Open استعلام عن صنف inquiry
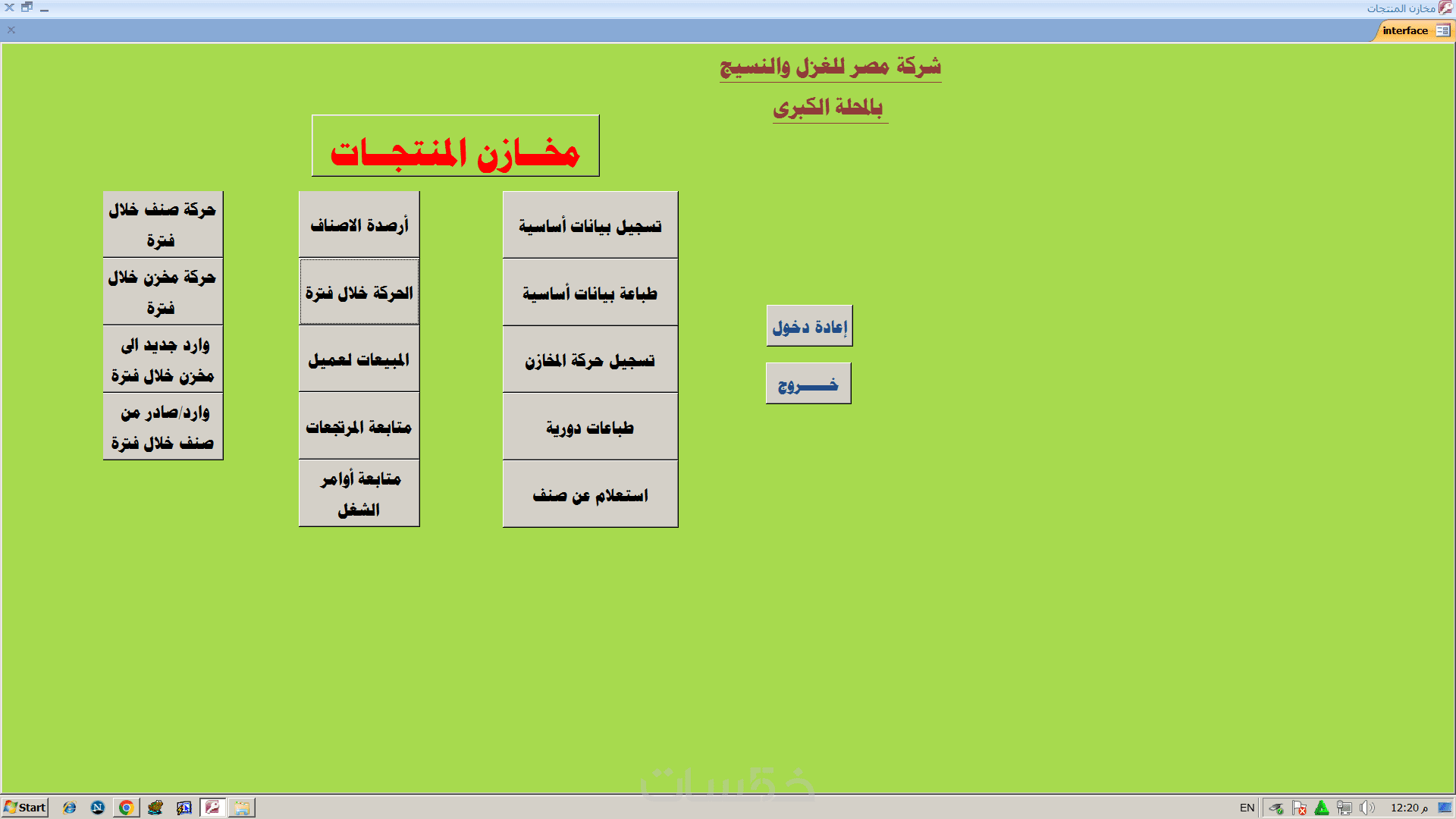1456x819 pixels. (x=590, y=494)
